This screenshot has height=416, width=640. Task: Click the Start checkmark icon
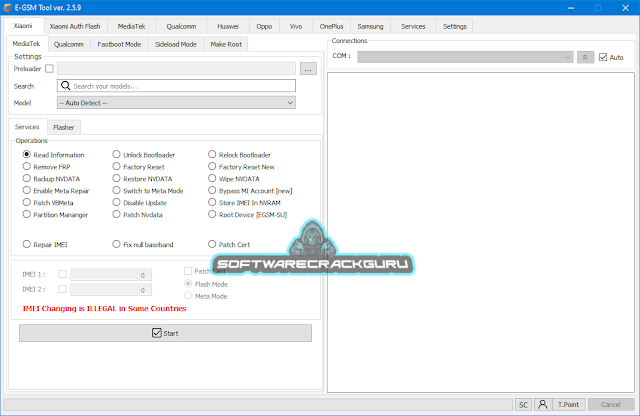pos(156,333)
